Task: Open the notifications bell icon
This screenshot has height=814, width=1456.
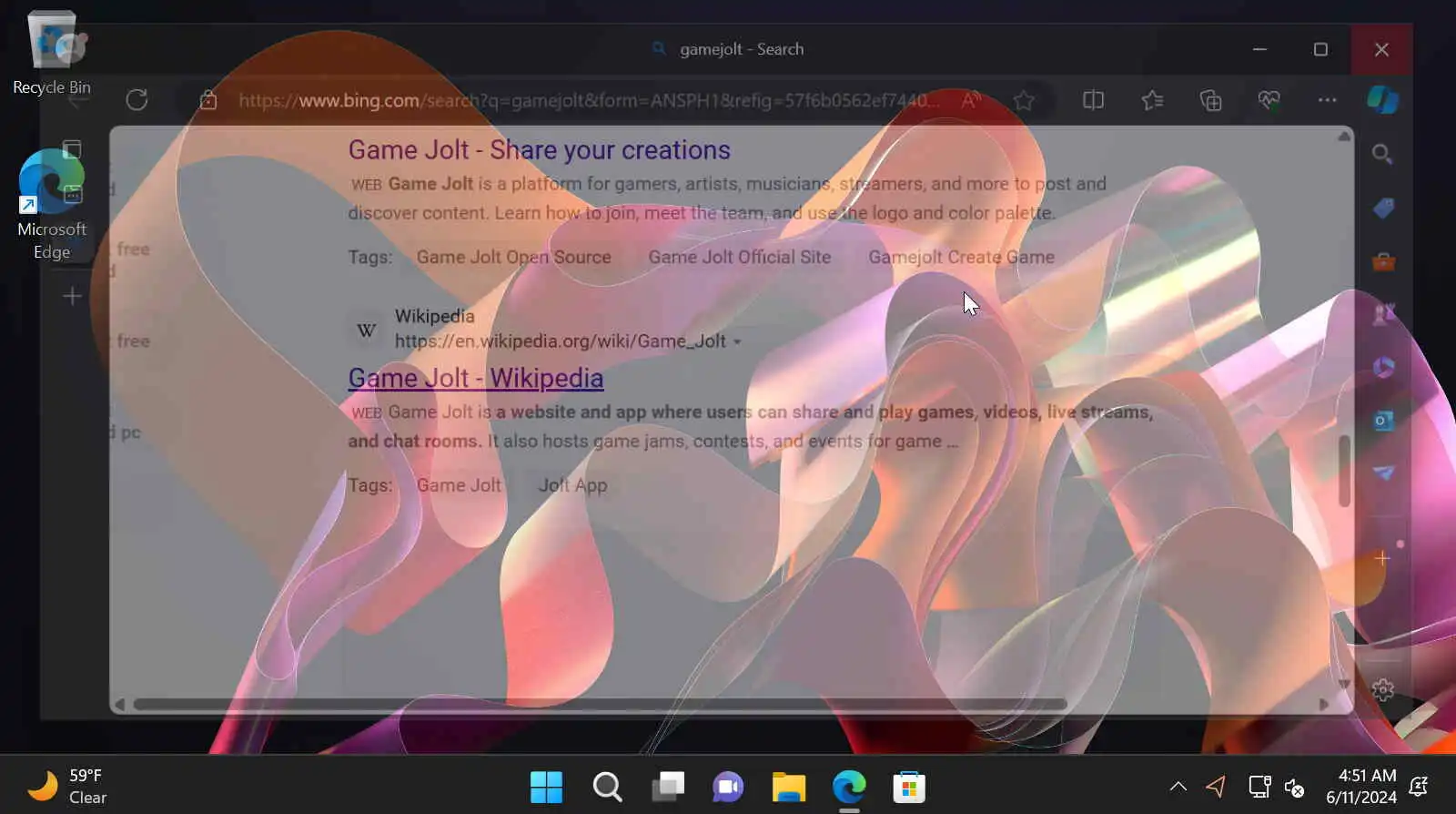Action: click(x=1418, y=786)
